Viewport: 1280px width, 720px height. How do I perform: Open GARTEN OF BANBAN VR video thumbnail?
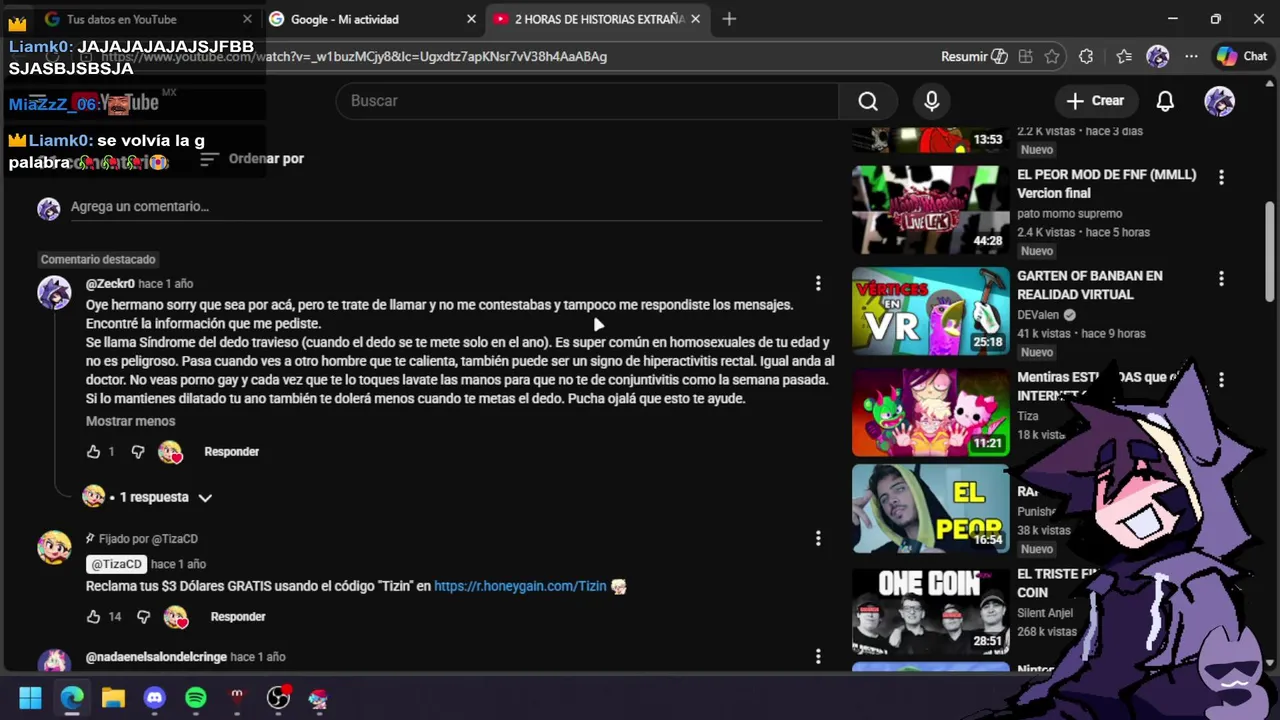point(931,311)
